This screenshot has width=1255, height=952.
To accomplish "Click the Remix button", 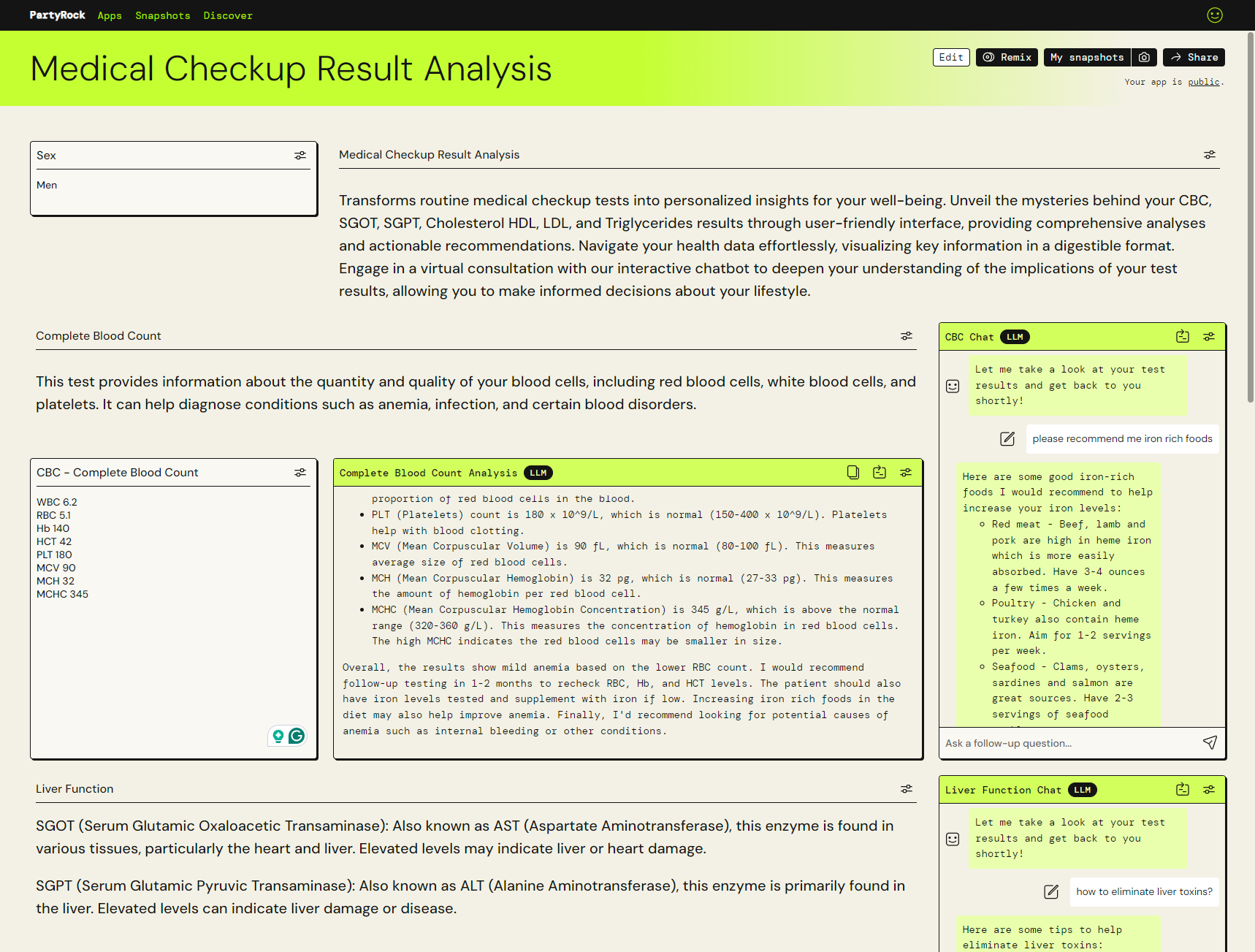I will 1007,57.
